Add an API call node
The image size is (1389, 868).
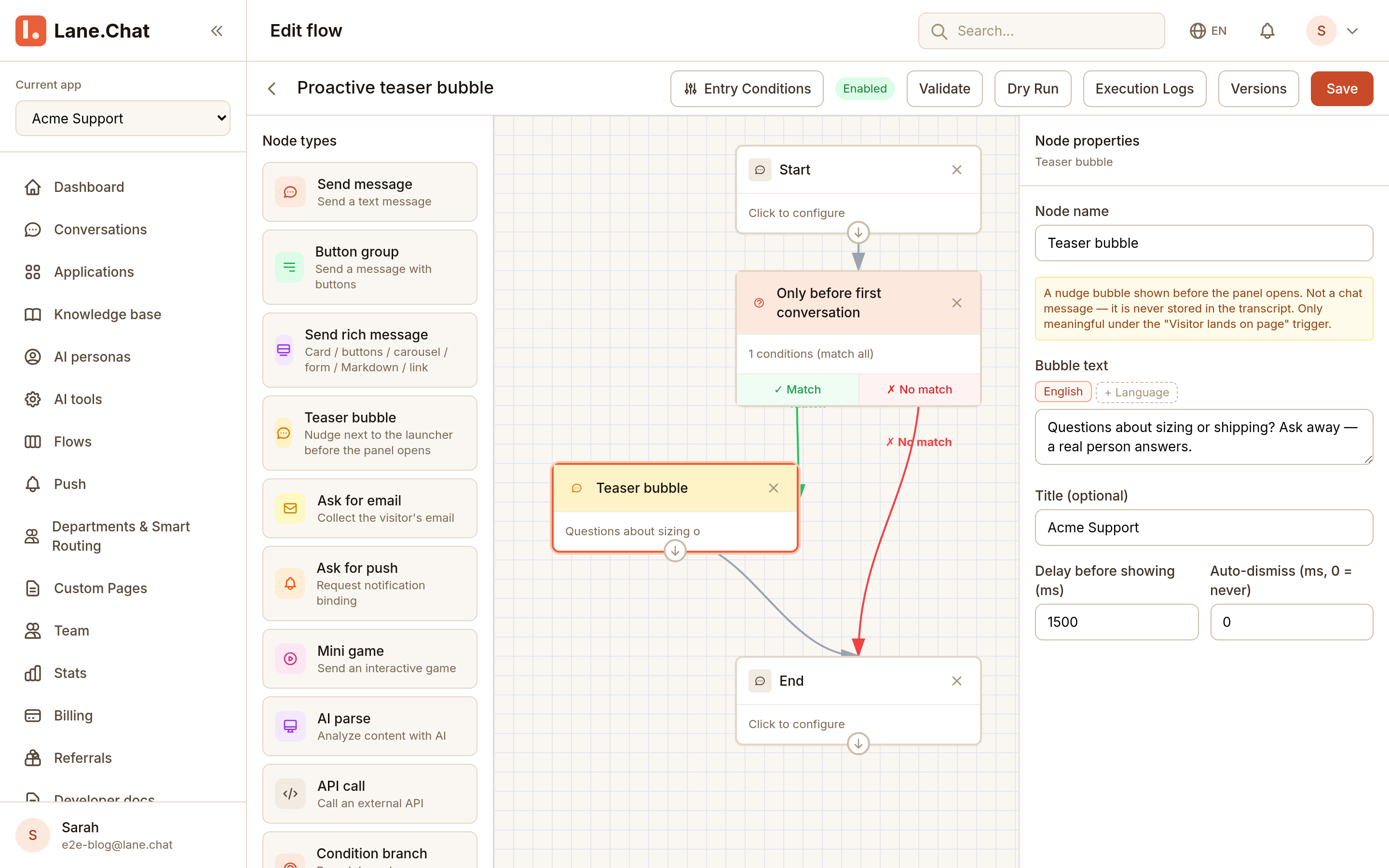point(369,794)
